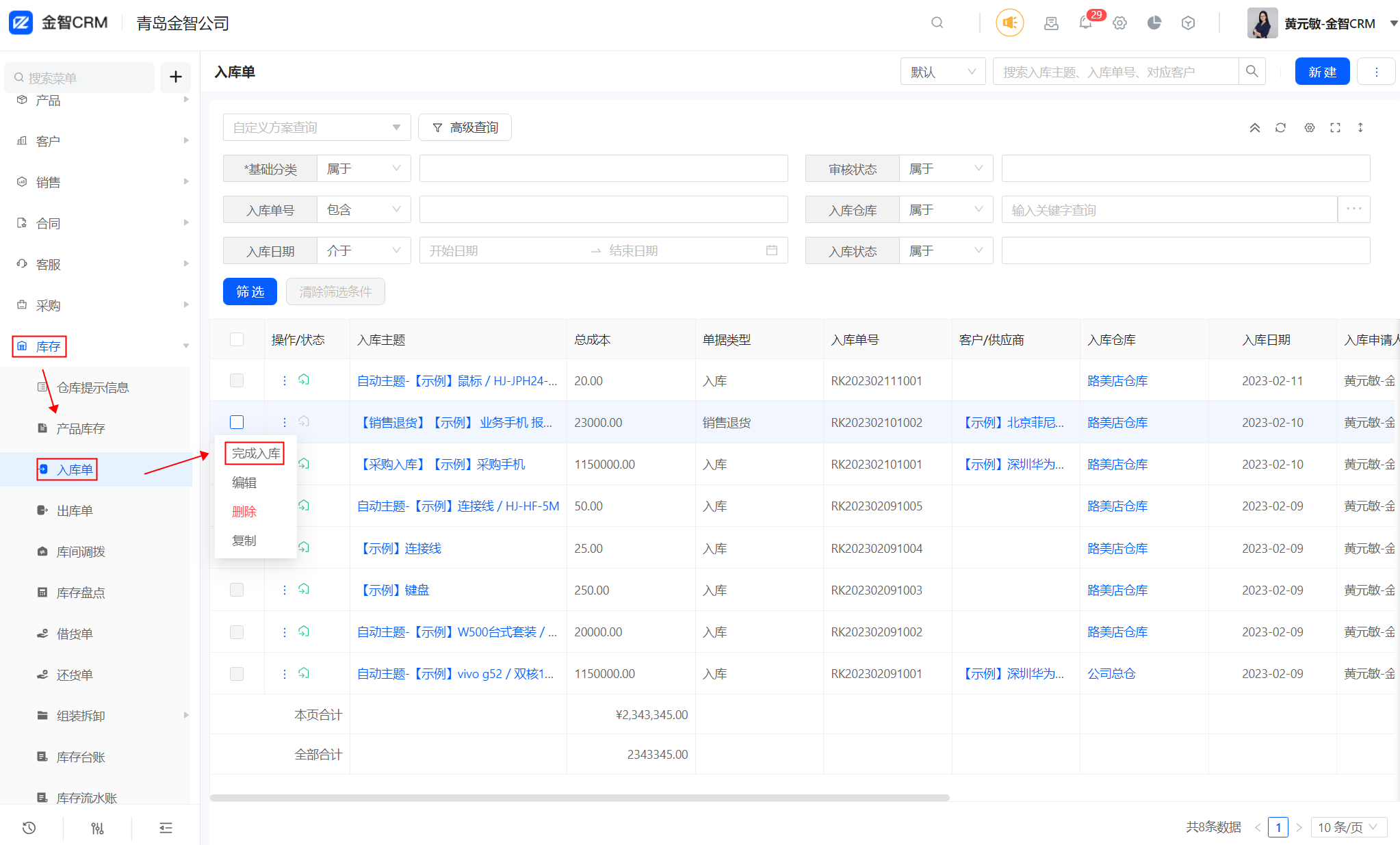
Task: Check the row for RK202302091001
Action: coord(237,673)
